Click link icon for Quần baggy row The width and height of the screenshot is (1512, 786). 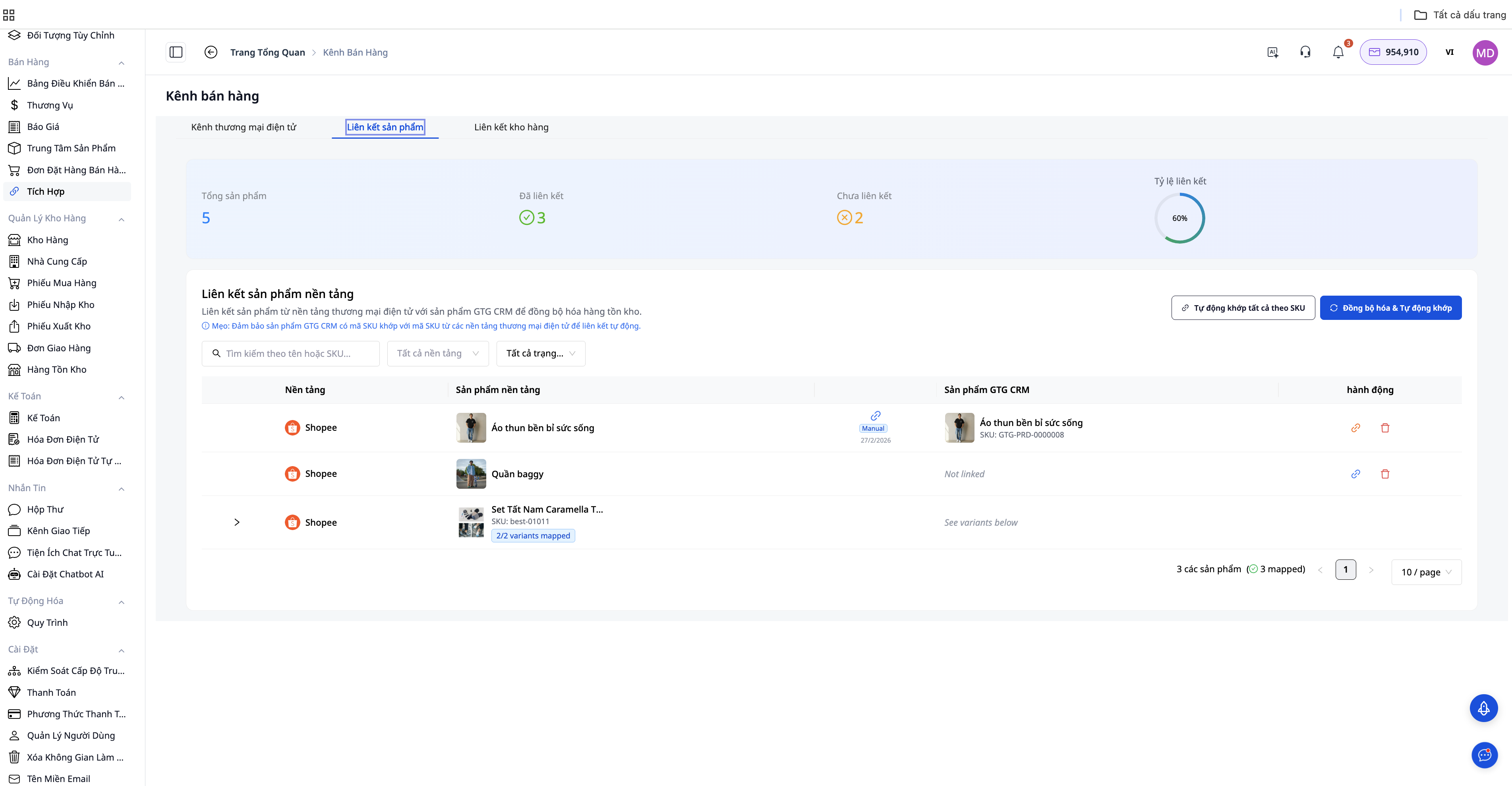point(1355,474)
